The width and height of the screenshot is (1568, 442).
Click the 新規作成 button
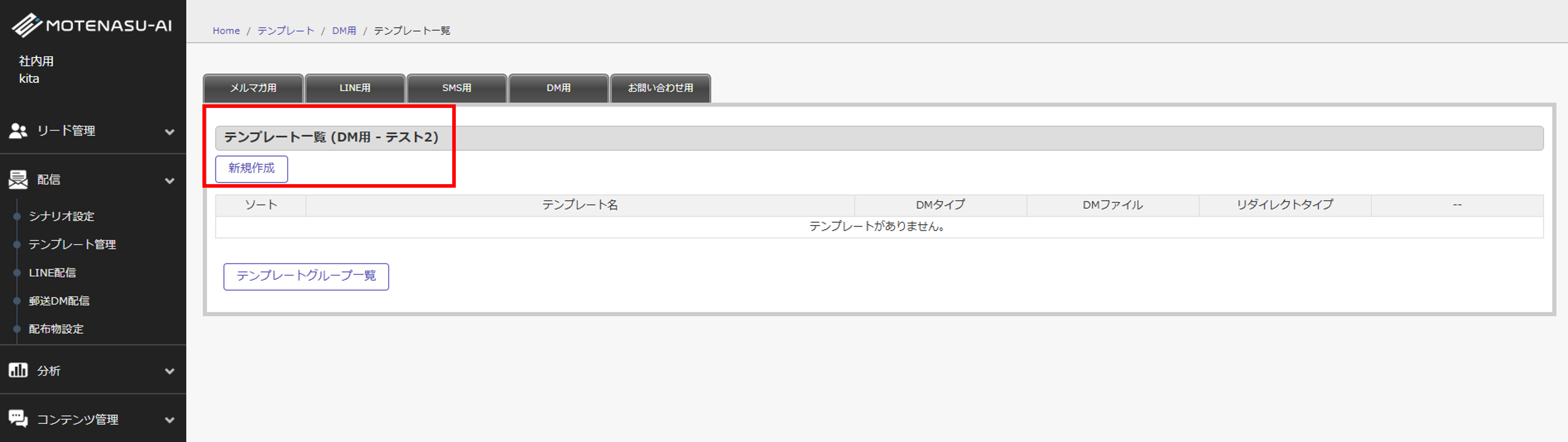(251, 168)
